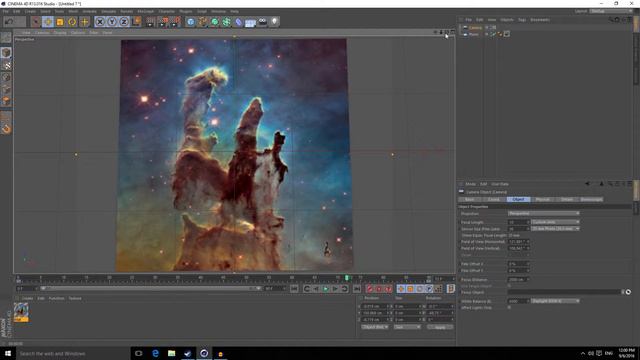Click Render to Picture Viewer icon
Viewport: 640px width, 360px height.
click(x=163, y=22)
